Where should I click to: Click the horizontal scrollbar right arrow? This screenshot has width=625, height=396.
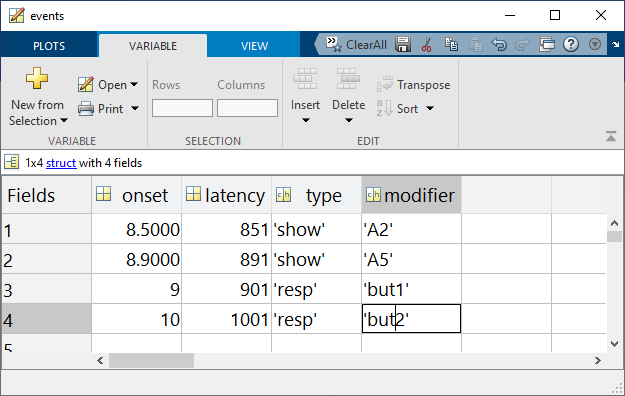[x=597, y=361]
